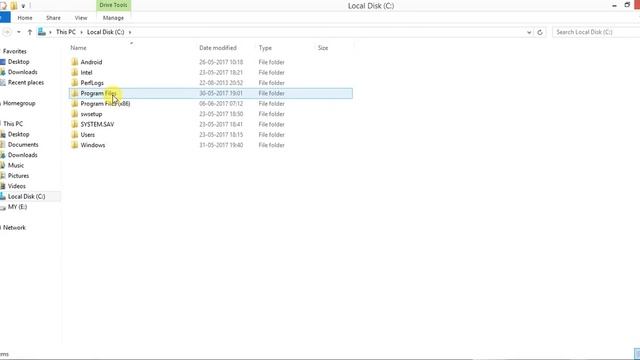Sort by the Size column header

323,48
